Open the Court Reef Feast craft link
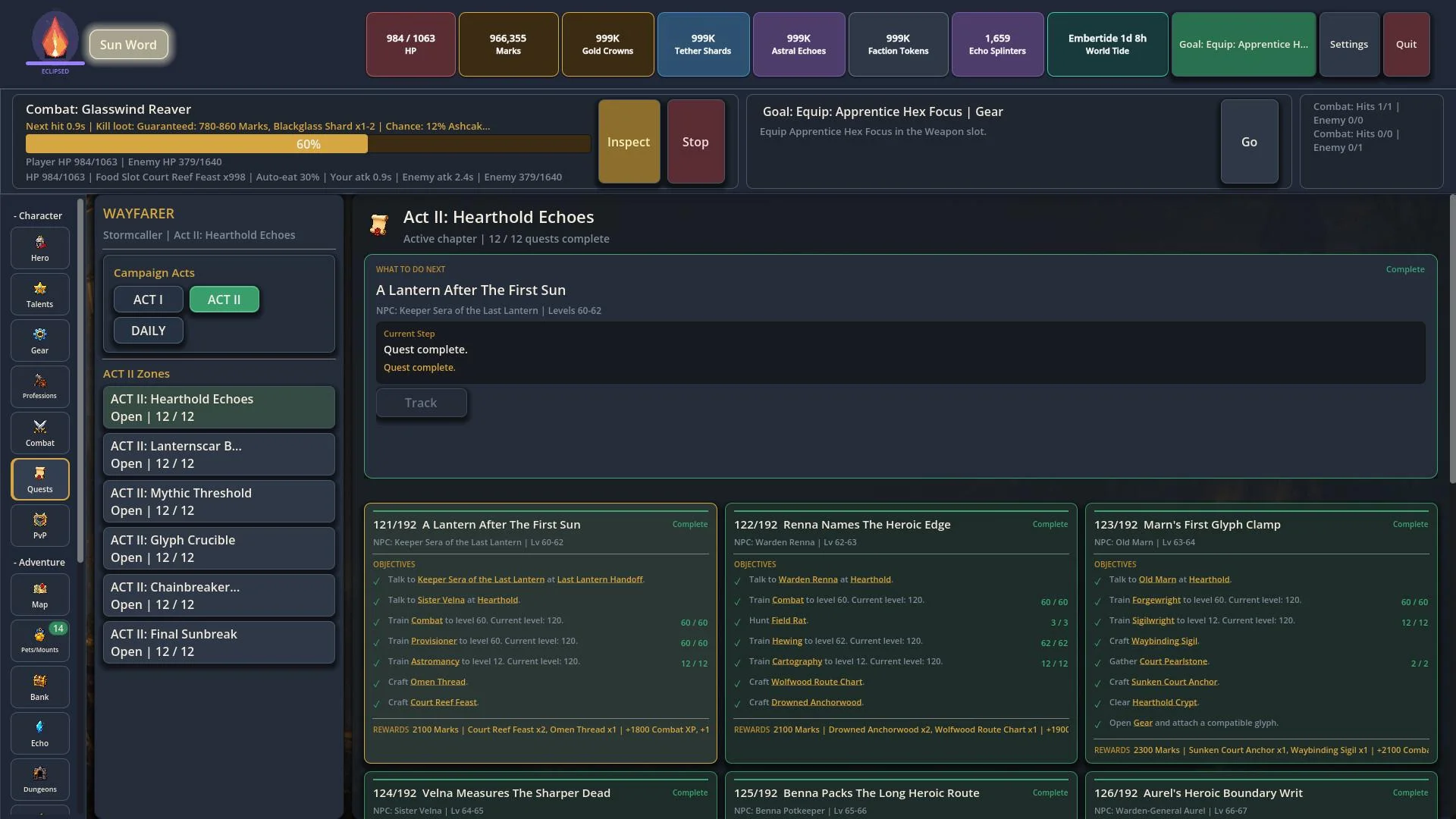The height and width of the screenshot is (819, 1456). point(444,702)
